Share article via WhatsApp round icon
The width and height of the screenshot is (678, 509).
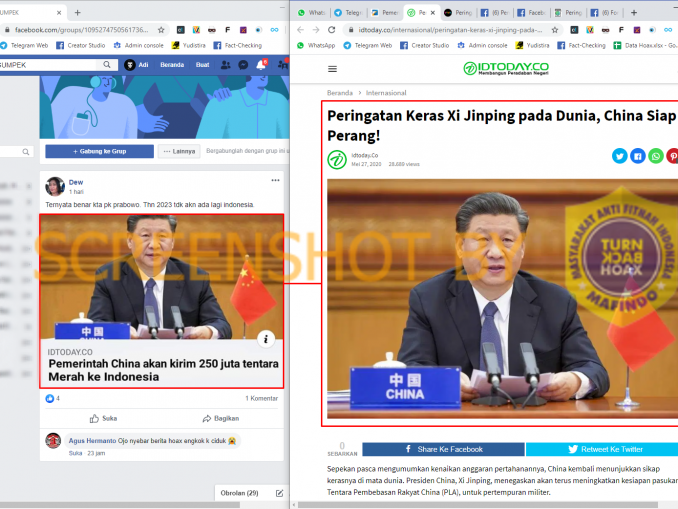[656, 156]
